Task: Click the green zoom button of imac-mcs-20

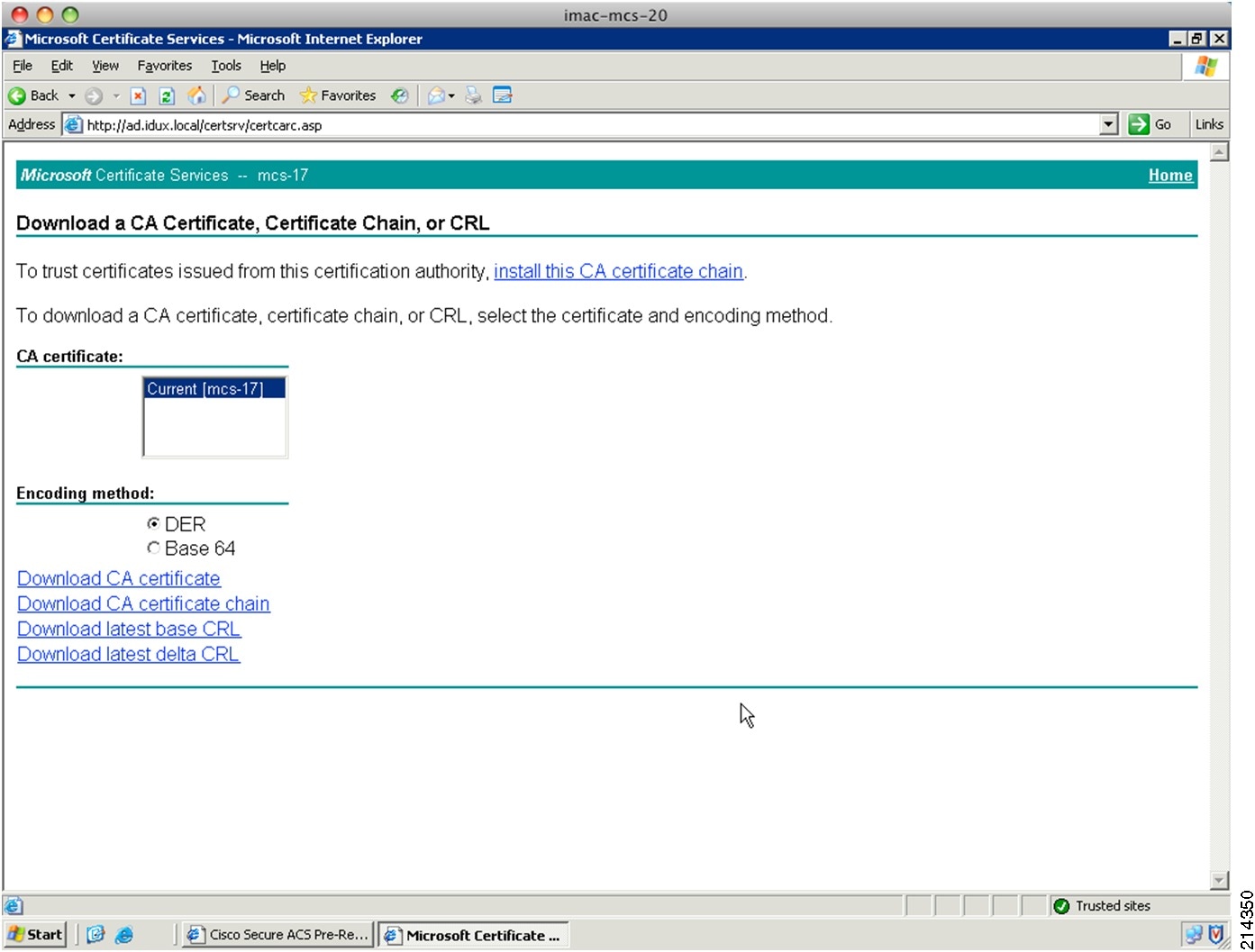Action: click(x=70, y=14)
